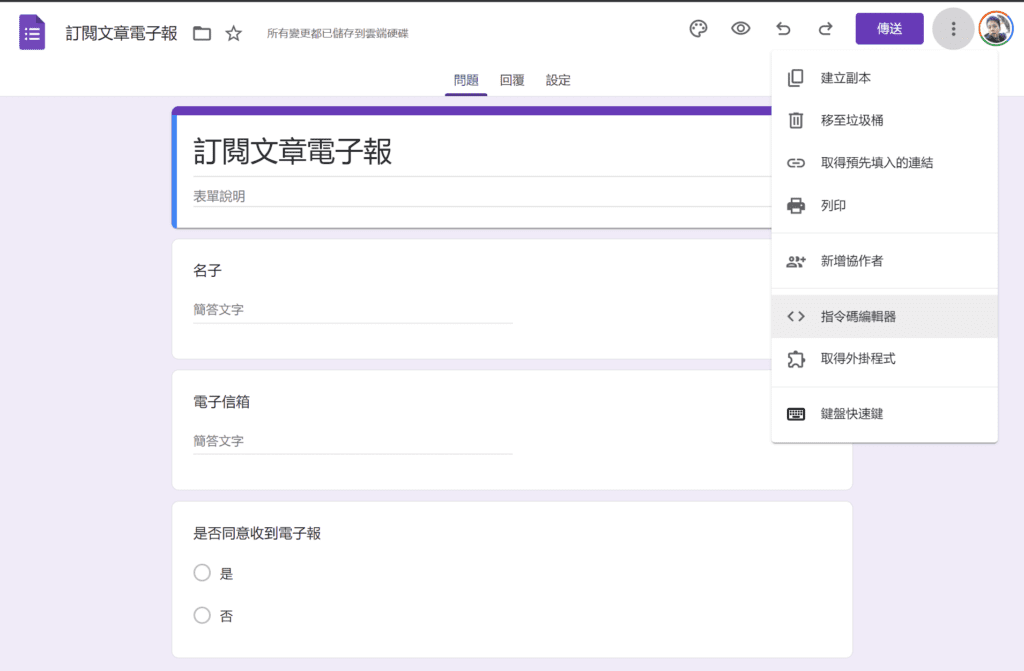This screenshot has width=1024, height=671.
Task: Click the link icon beside 取得預先填入的連結
Action: 795,163
